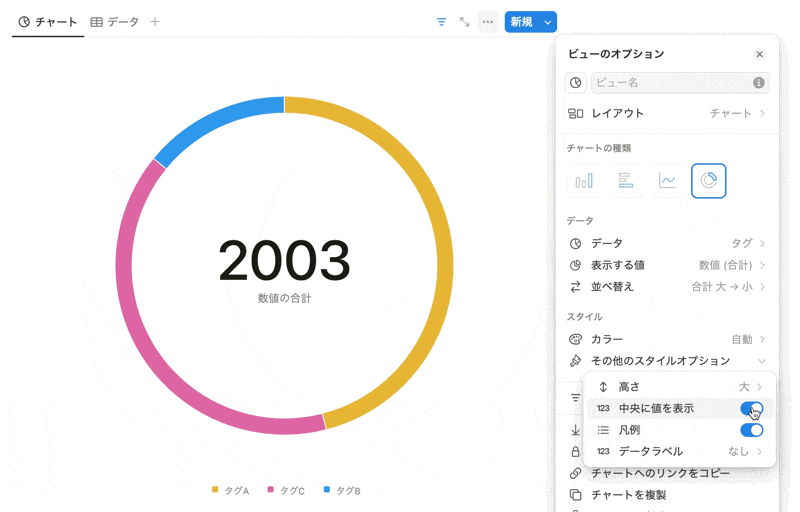This screenshot has height=512, width=800.
Task: Click the info icon in ビュー名 field
Action: 759,83
